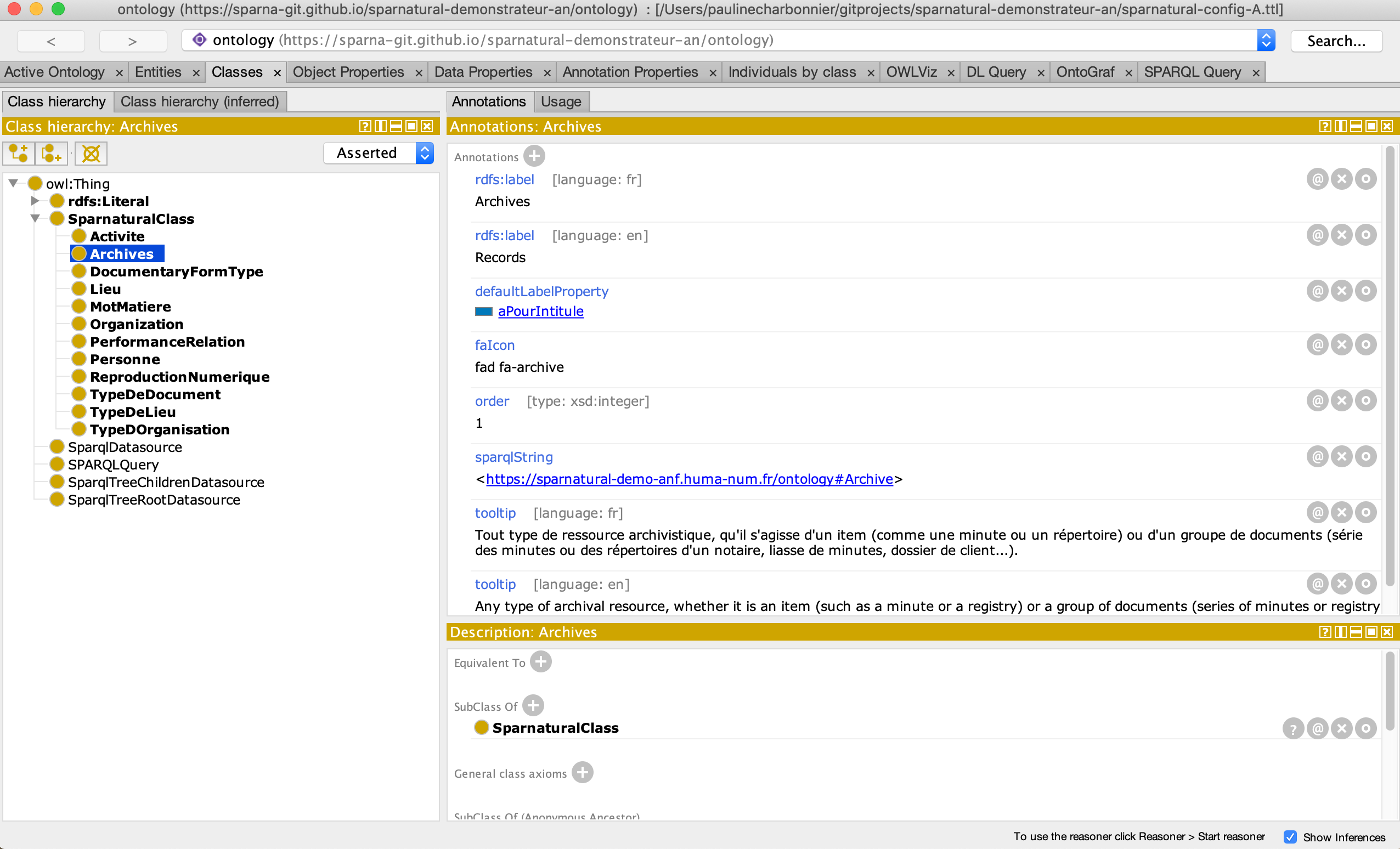
Task: Open help for the Annotations panel
Action: click(x=1324, y=126)
